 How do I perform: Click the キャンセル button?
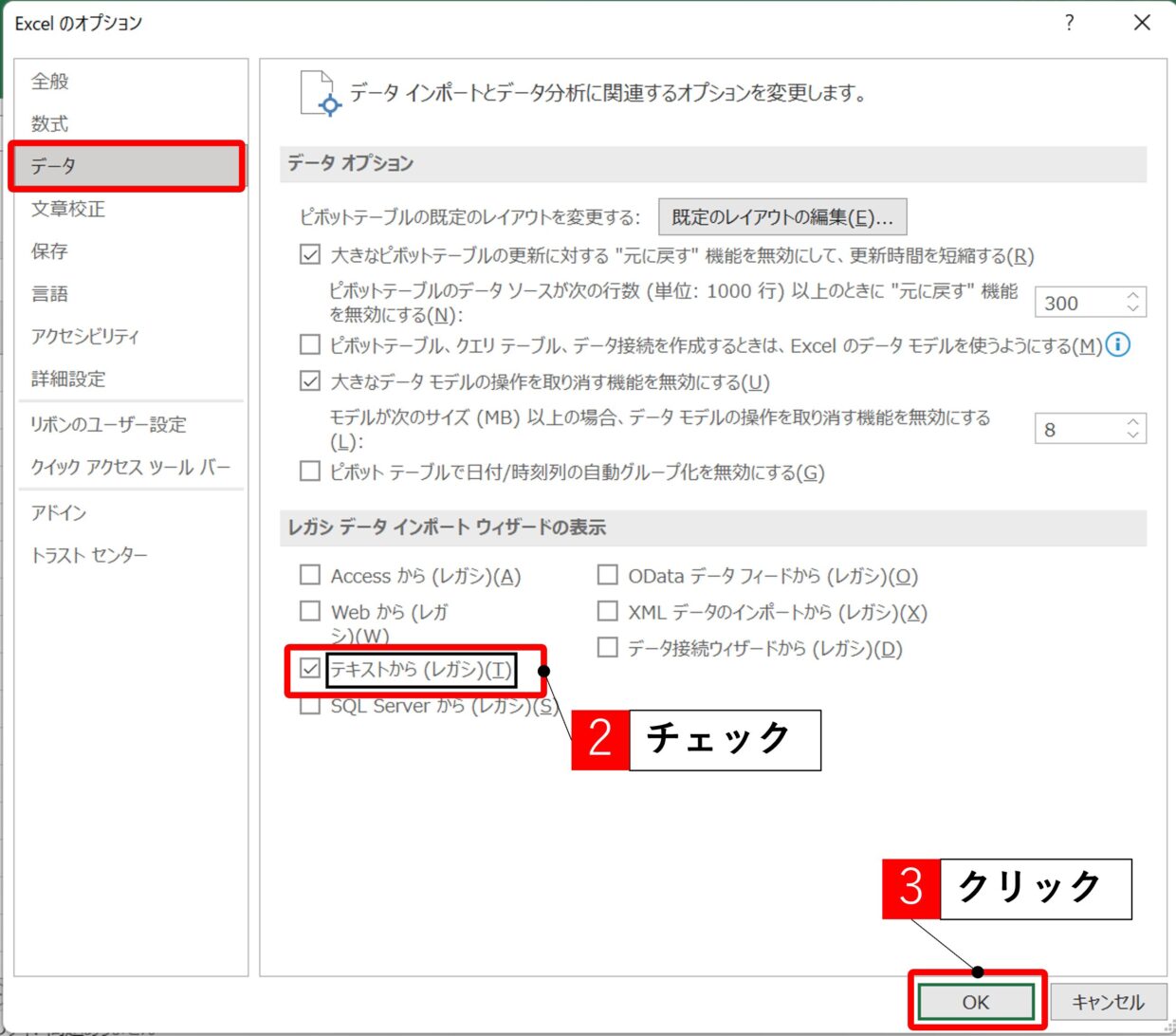click(x=1108, y=1002)
